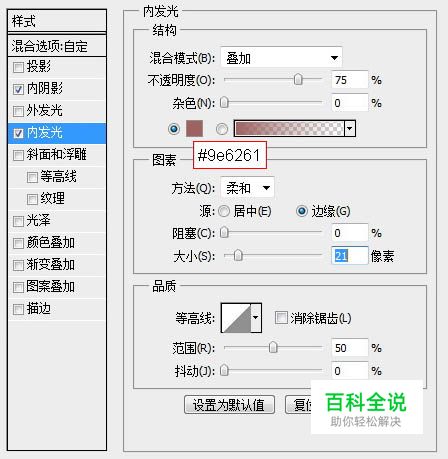Select the gradient radio button
This screenshot has height=459, width=448.
(222, 129)
